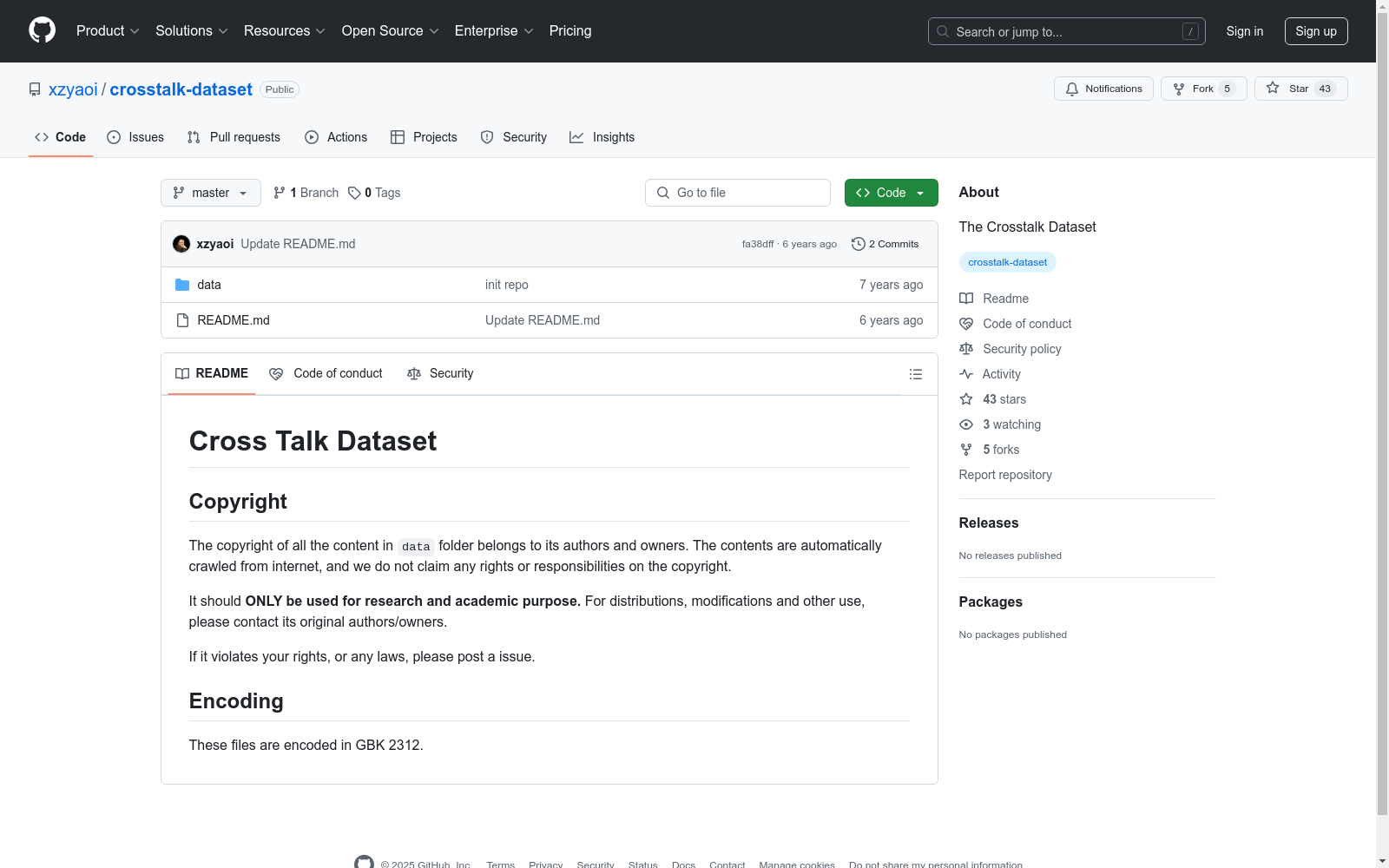Click the search magnifier icon in the header
This screenshot has height=868, width=1389.
point(943,31)
